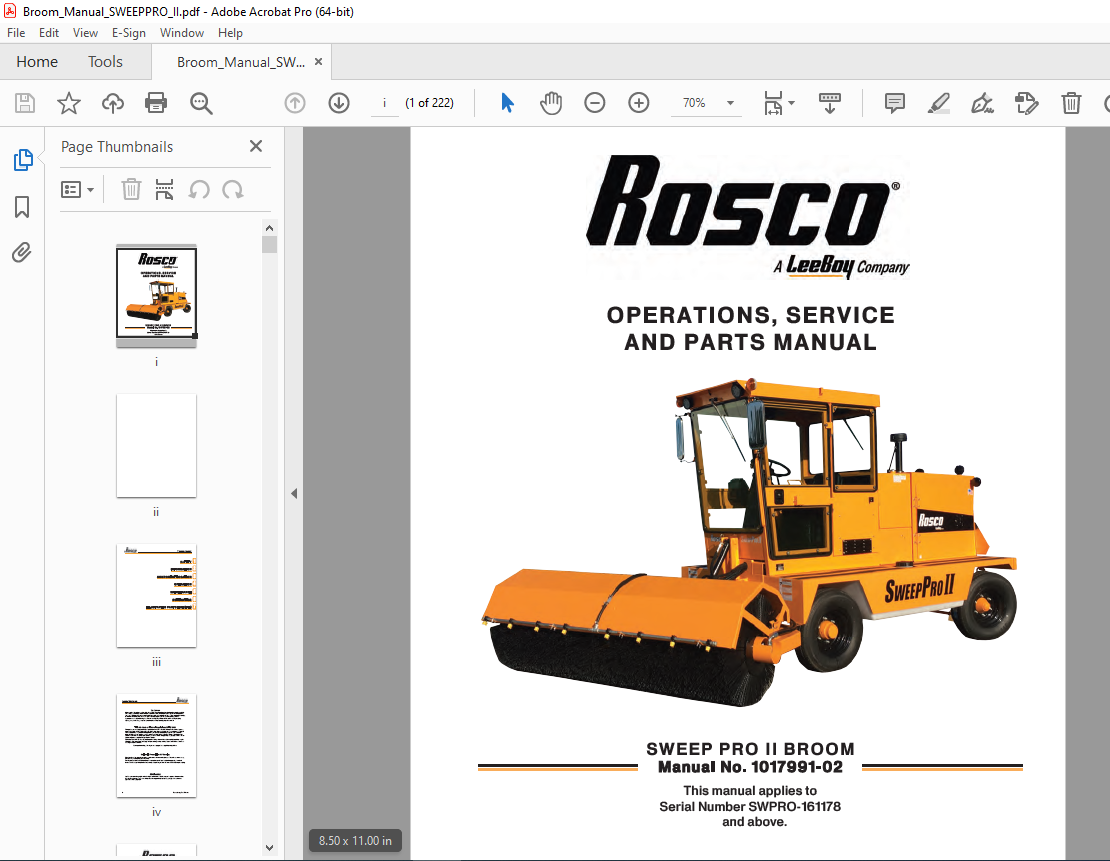This screenshot has height=861, width=1110.
Task: Expand the fit page options arrow
Action: point(791,103)
